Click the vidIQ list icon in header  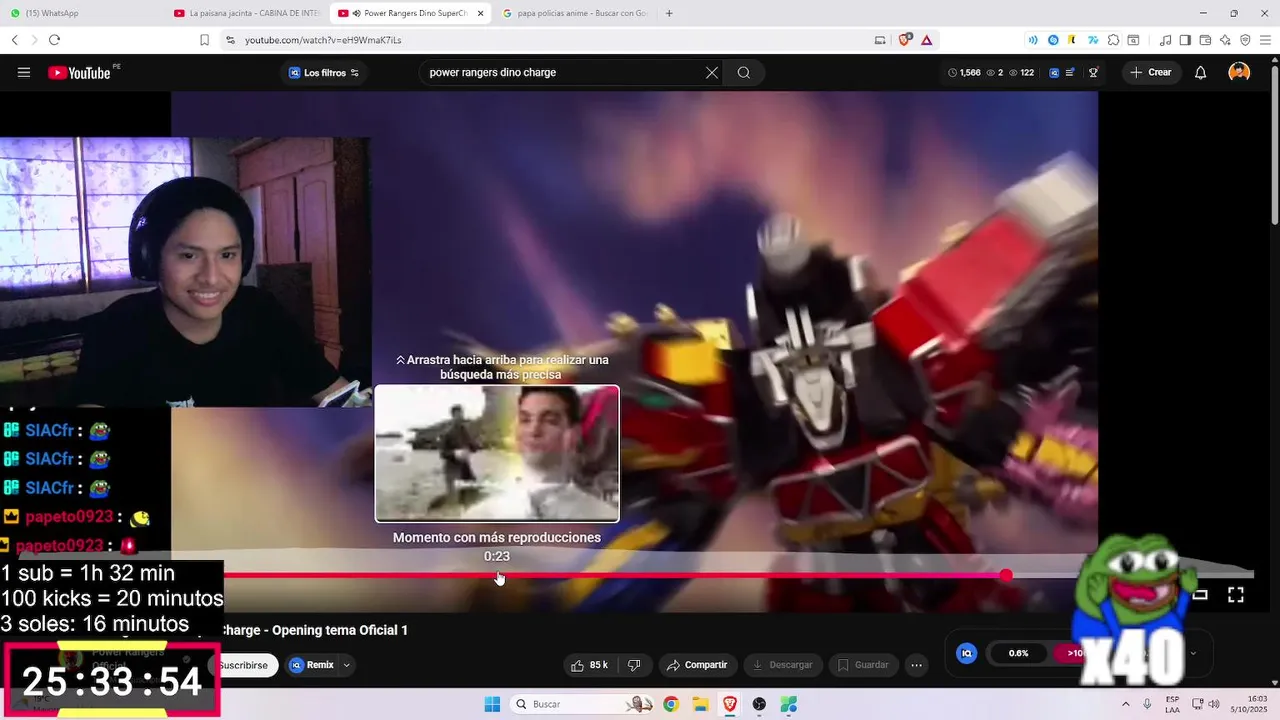click(1070, 72)
